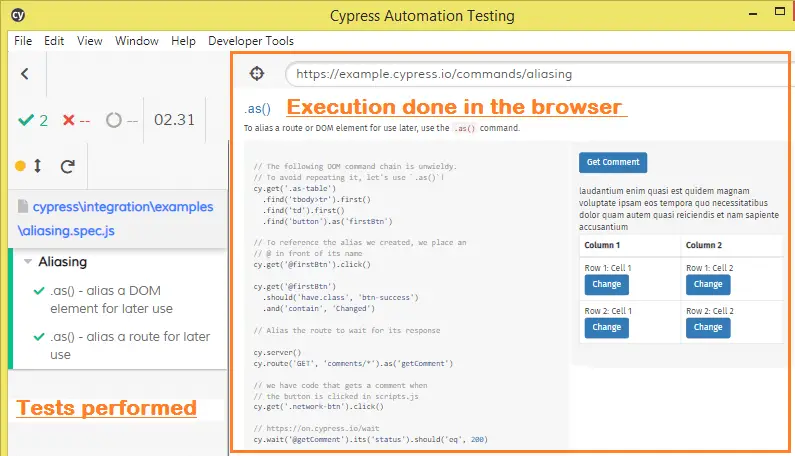The image size is (795, 456).
Task: Click the Column 2 table header
Action: 704,245
